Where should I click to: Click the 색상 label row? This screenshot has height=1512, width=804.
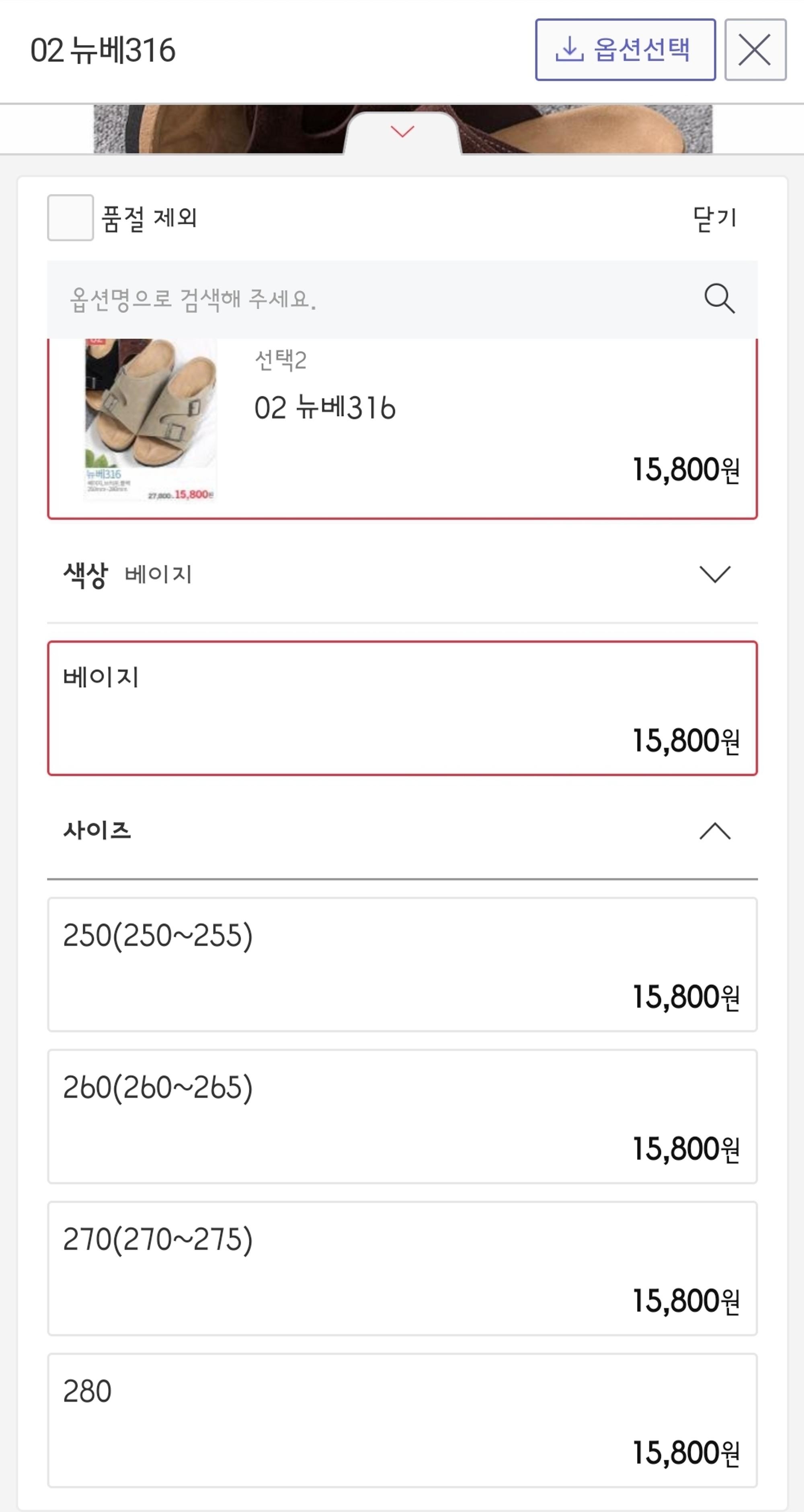coord(353,574)
